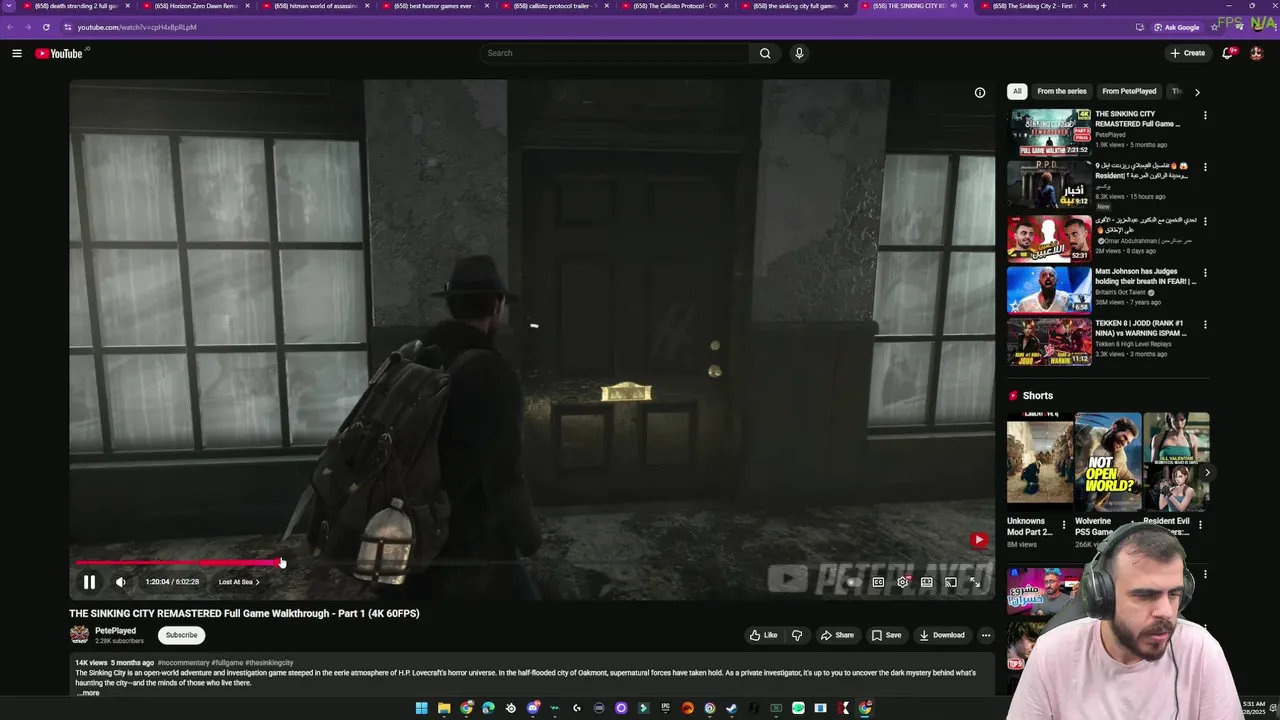Switch to the 'Horizon Zero Dawn' tab

click(196, 6)
